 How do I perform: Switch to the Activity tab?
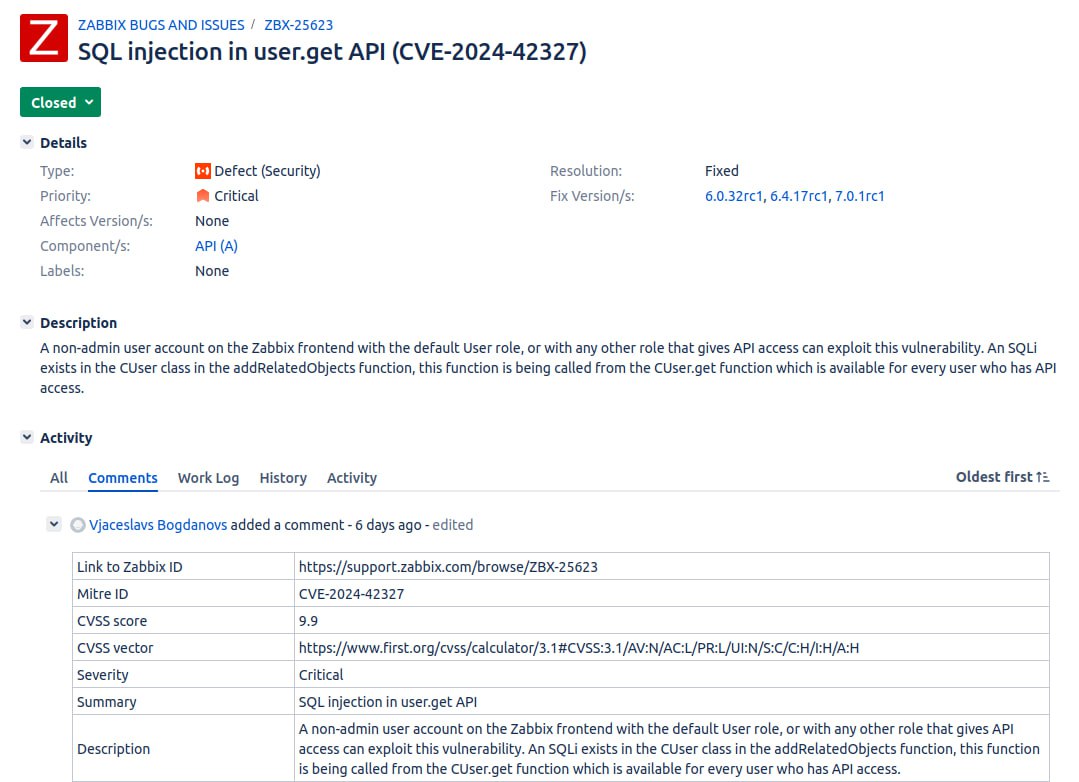tap(352, 478)
